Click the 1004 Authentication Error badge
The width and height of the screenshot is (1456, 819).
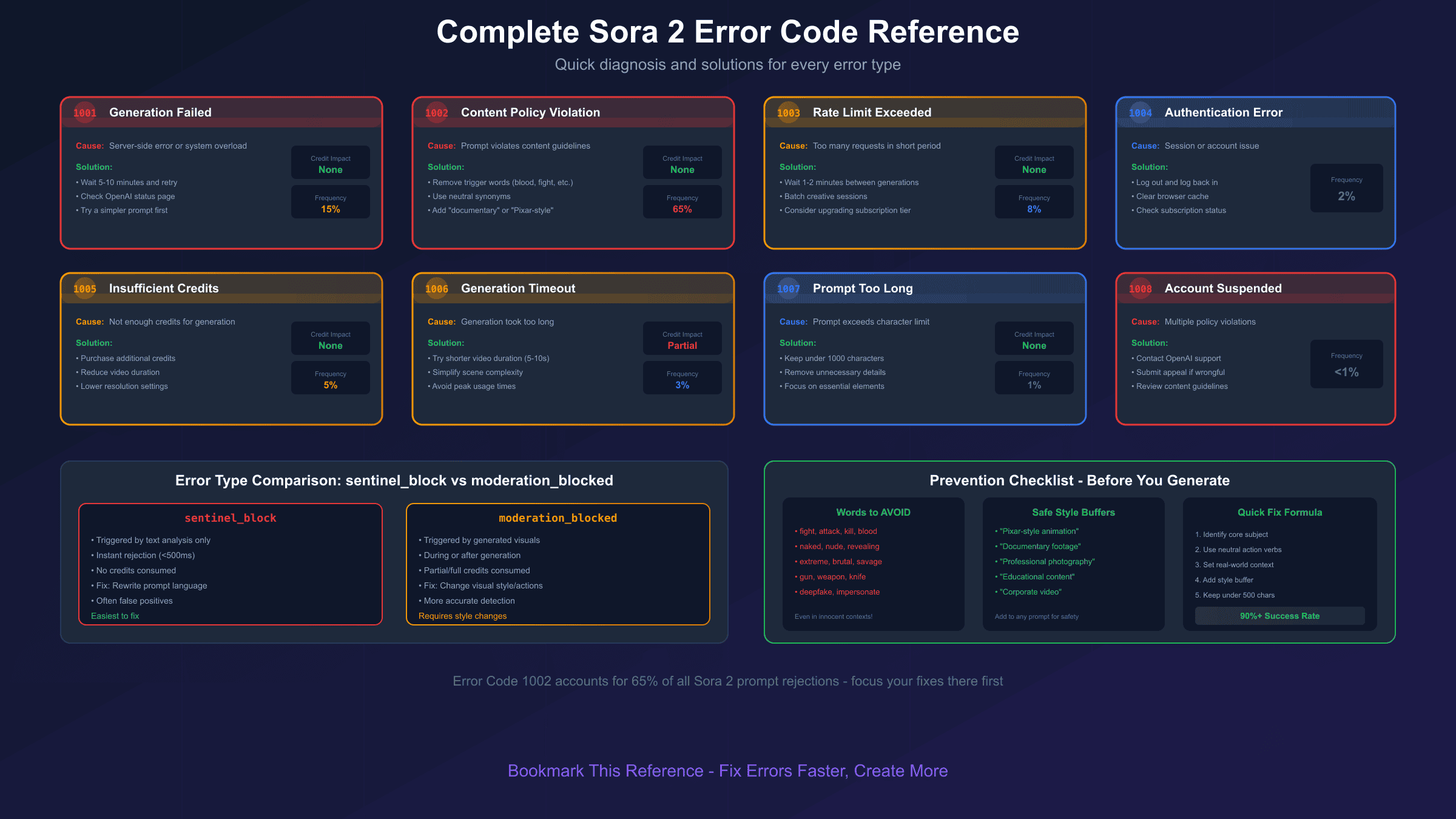click(x=1139, y=113)
